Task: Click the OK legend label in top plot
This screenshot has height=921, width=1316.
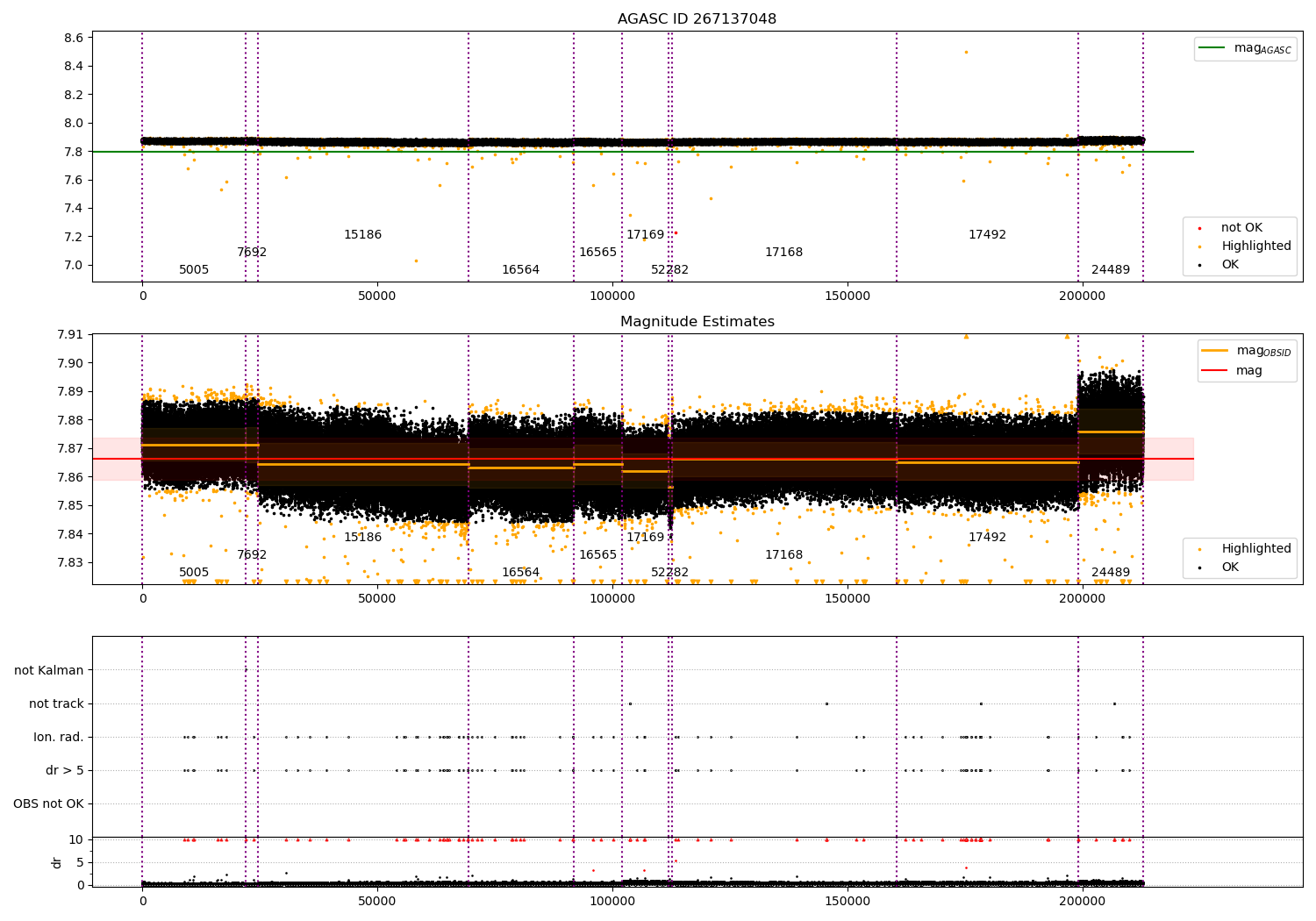Action: pos(1230,265)
